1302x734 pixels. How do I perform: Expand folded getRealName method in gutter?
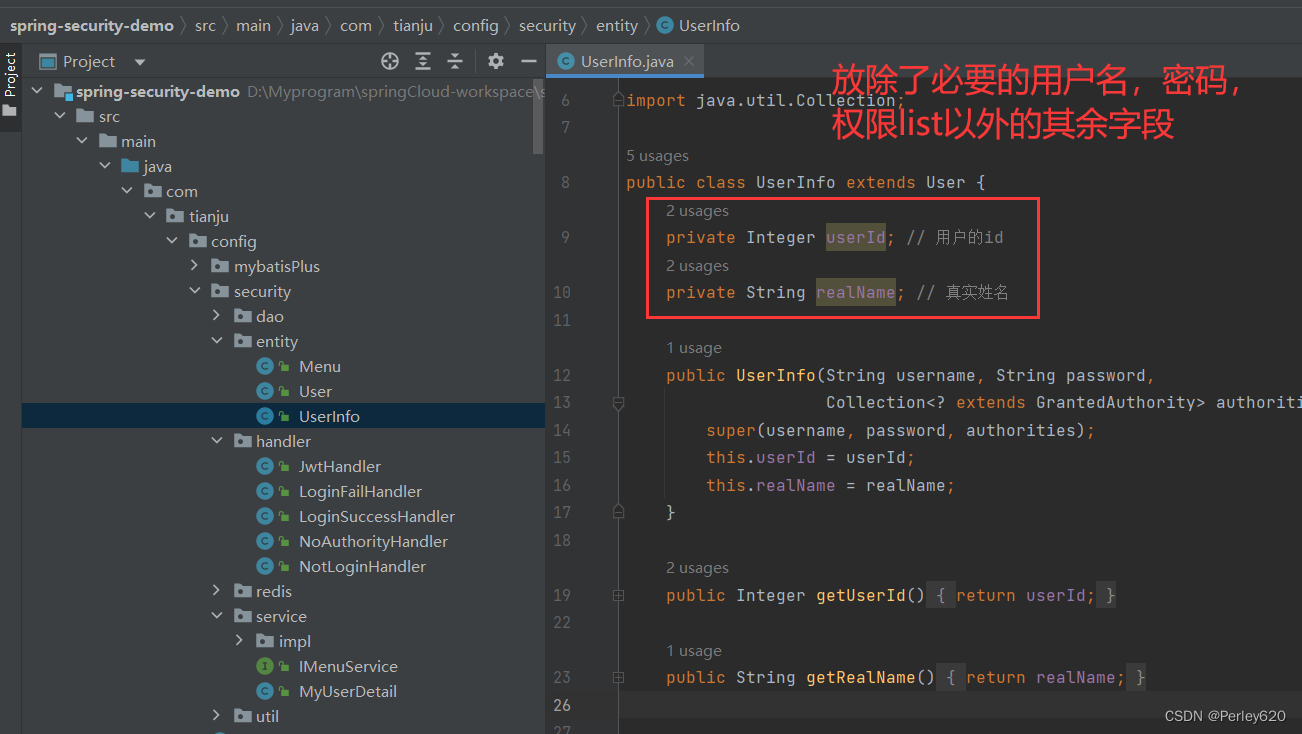618,677
